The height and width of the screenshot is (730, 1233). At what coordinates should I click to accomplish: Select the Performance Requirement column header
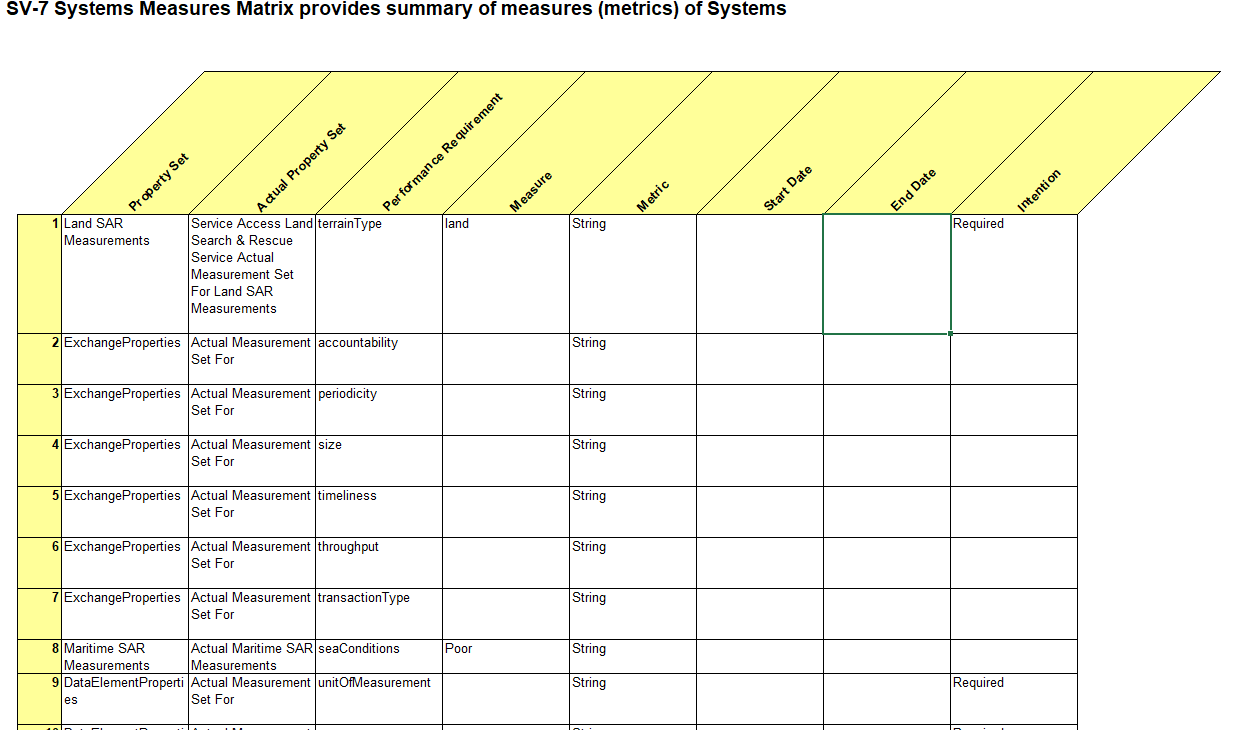click(442, 152)
